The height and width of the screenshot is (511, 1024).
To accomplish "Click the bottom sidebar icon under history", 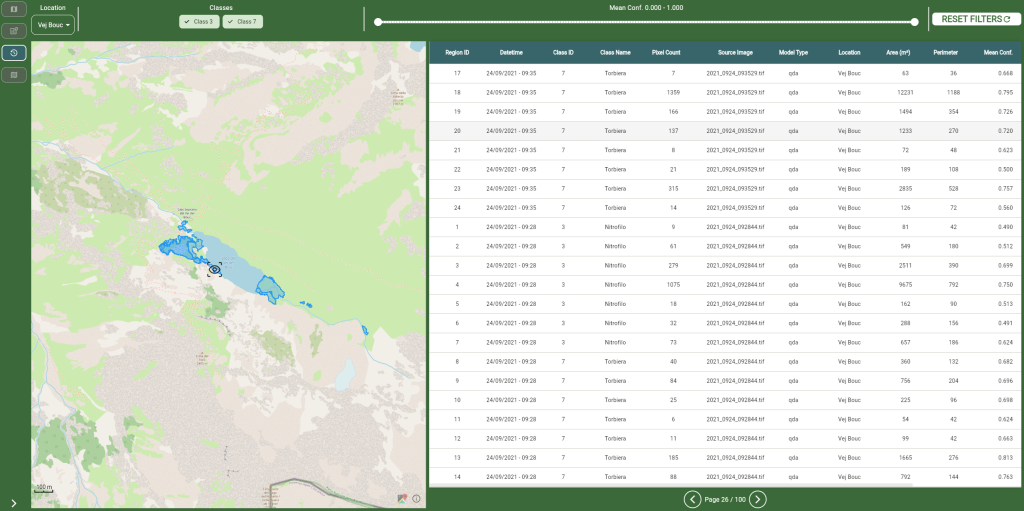I will coord(14,75).
